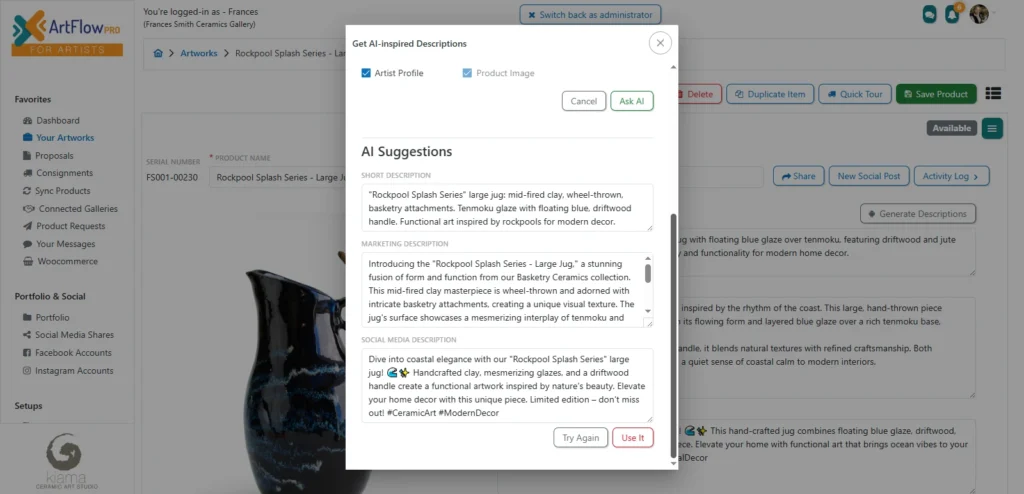Open user avatar account dropdown
Viewport: 1024px width, 494px height.
(980, 14)
